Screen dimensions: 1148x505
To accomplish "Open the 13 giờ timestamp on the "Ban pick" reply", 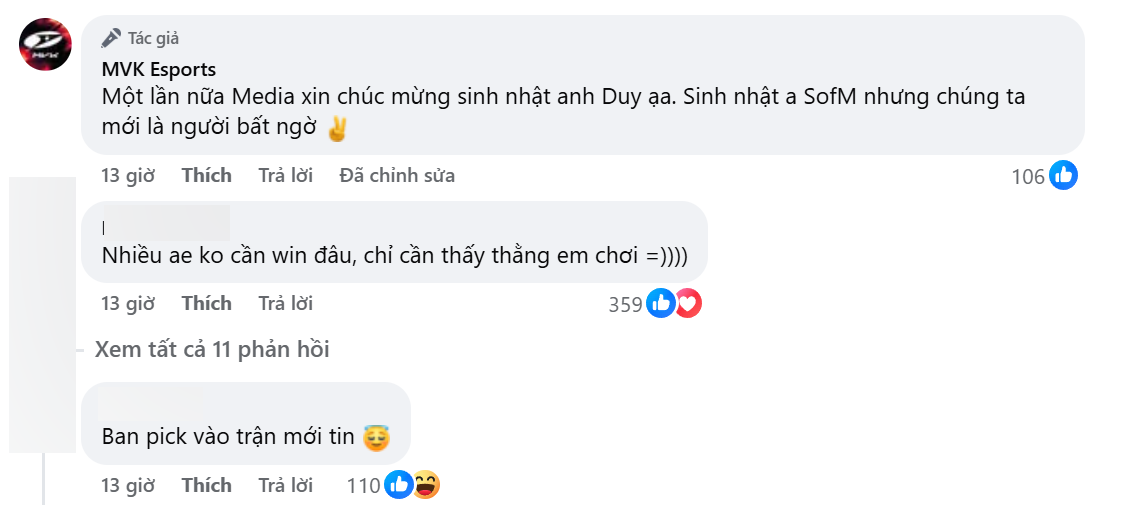I will pos(128,485).
